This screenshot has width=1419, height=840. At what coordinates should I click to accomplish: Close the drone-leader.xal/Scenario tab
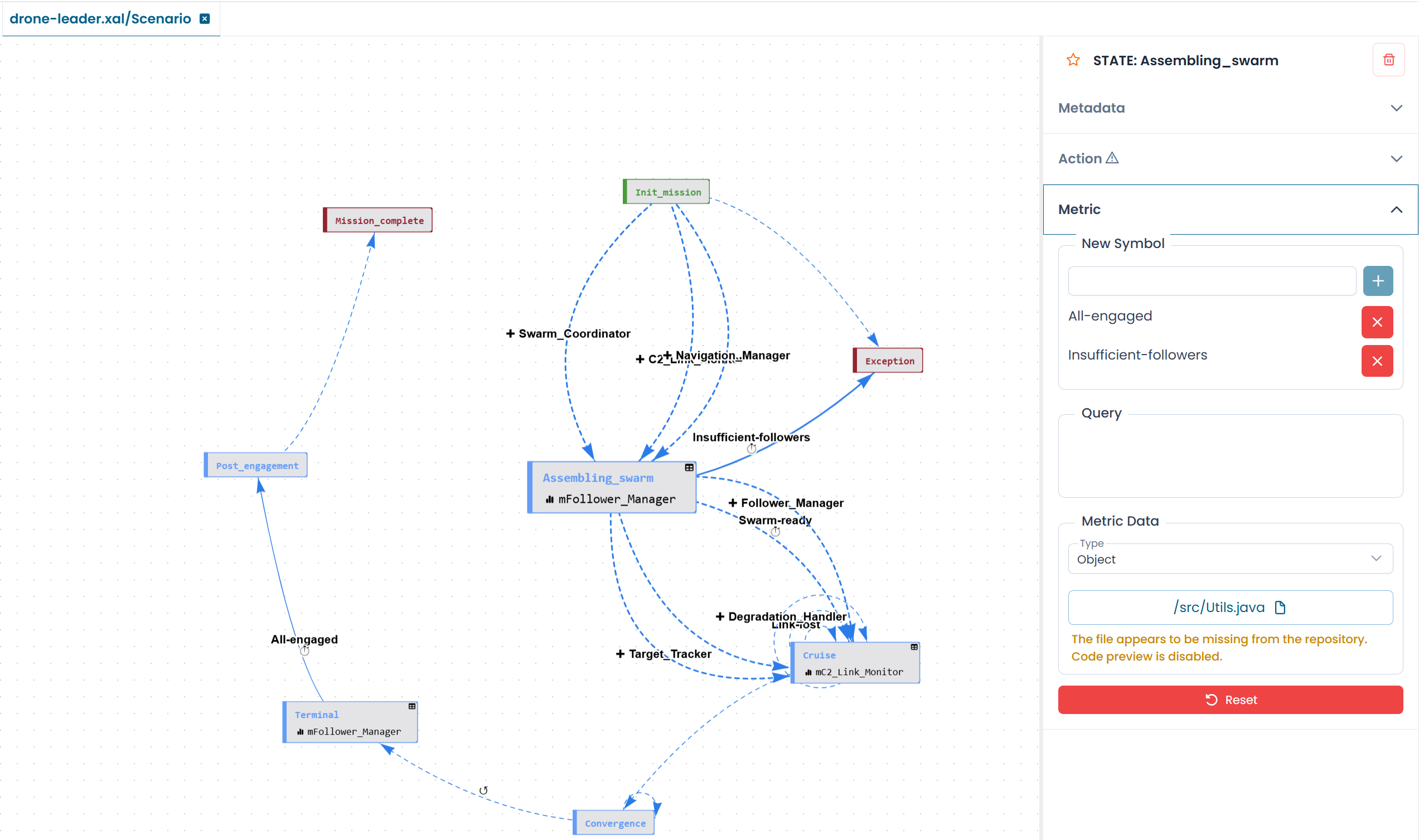[x=205, y=19]
